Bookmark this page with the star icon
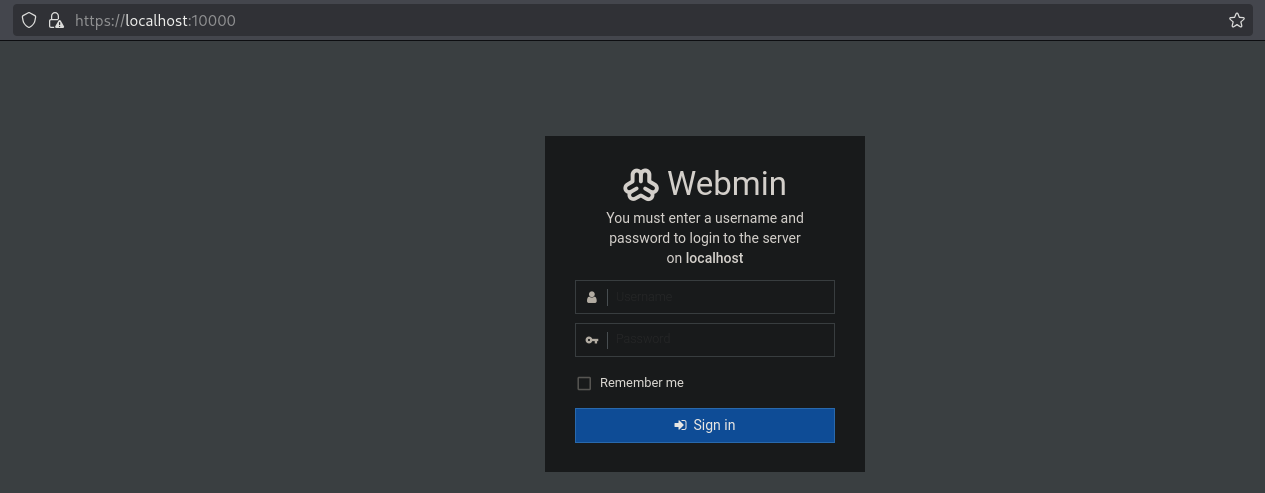The image size is (1265, 493). pyautogui.click(x=1236, y=20)
